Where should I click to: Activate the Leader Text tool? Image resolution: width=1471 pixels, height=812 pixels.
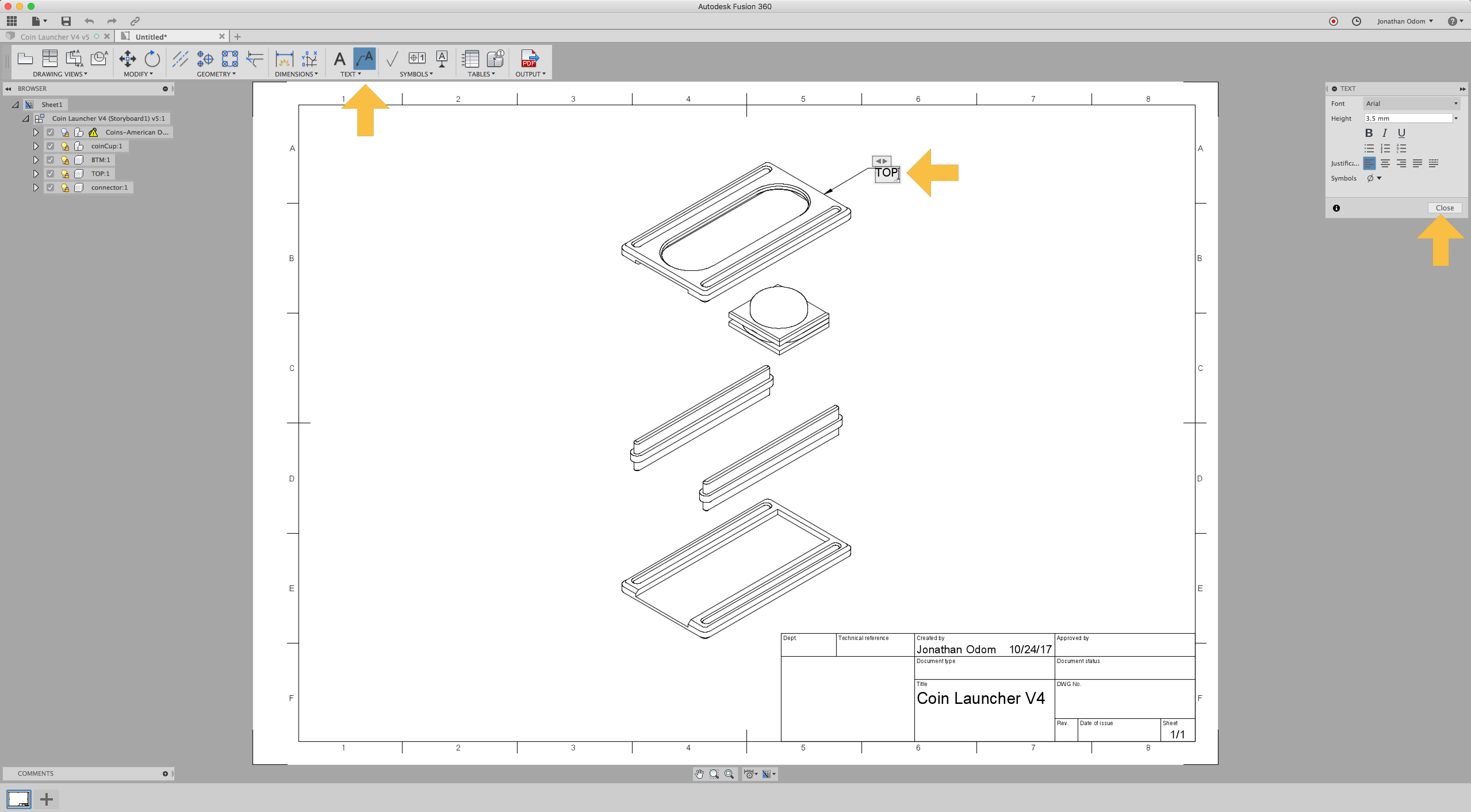tap(366, 58)
